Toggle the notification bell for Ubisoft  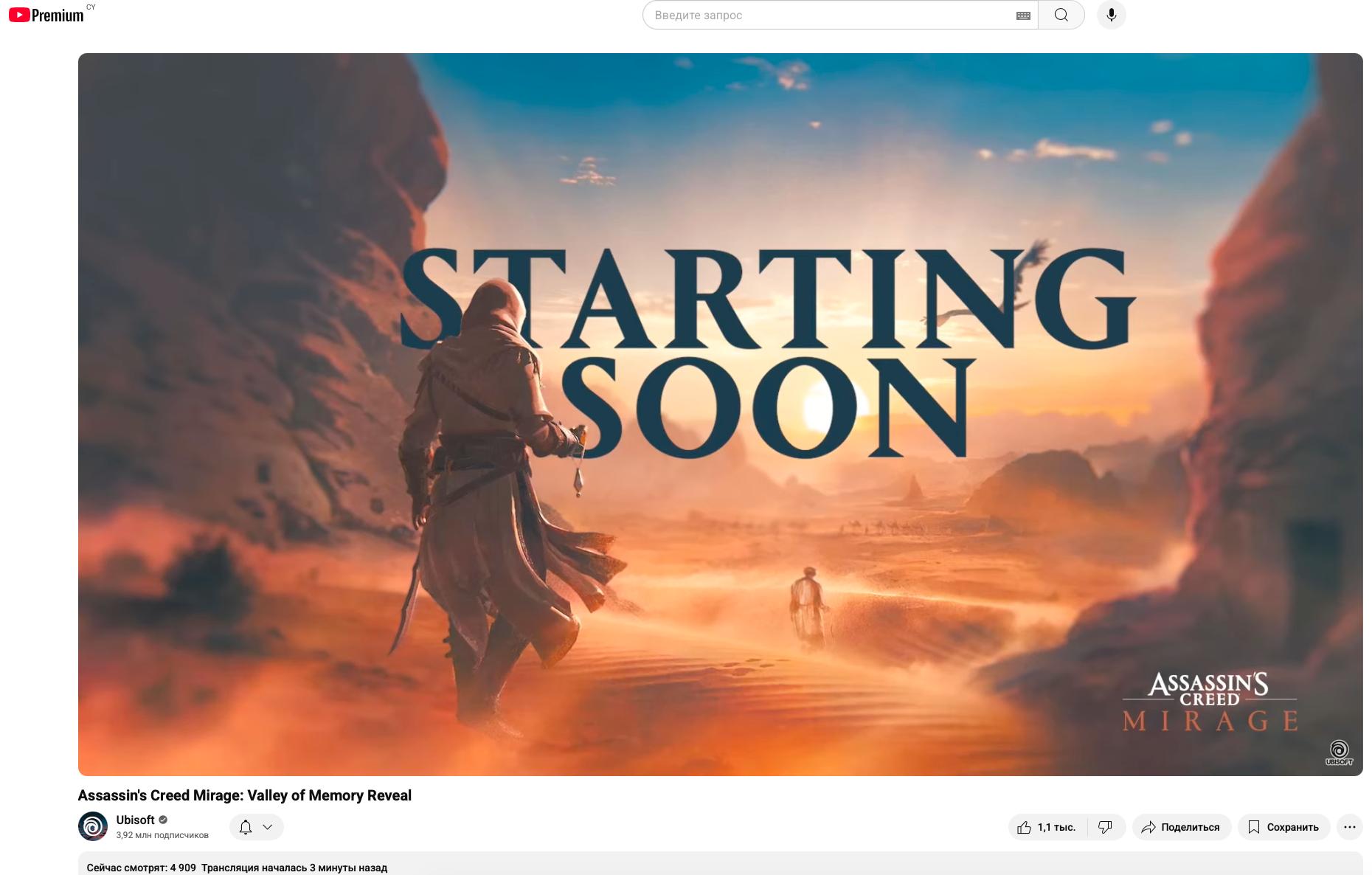tap(246, 827)
